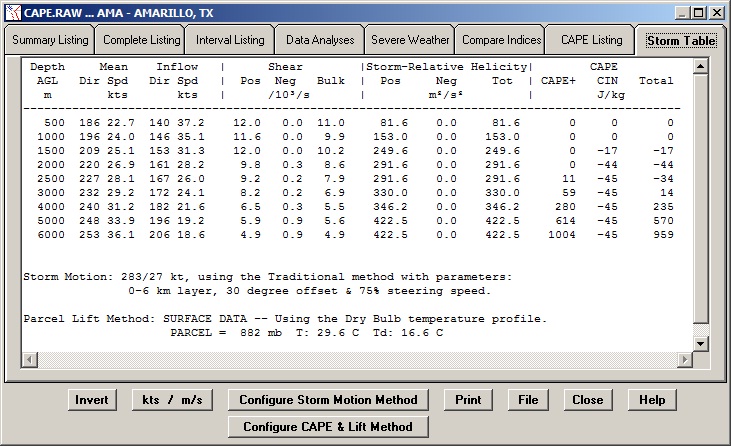
Task: Open the Help button
Action: pyautogui.click(x=652, y=400)
